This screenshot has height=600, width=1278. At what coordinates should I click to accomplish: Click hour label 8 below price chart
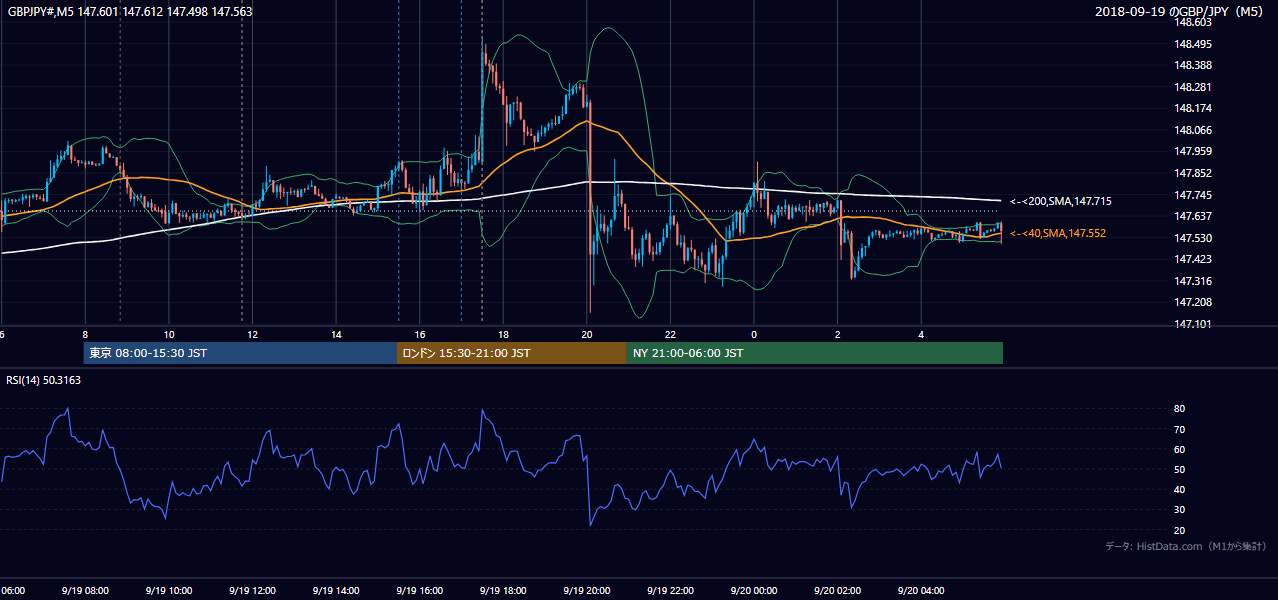[85, 334]
